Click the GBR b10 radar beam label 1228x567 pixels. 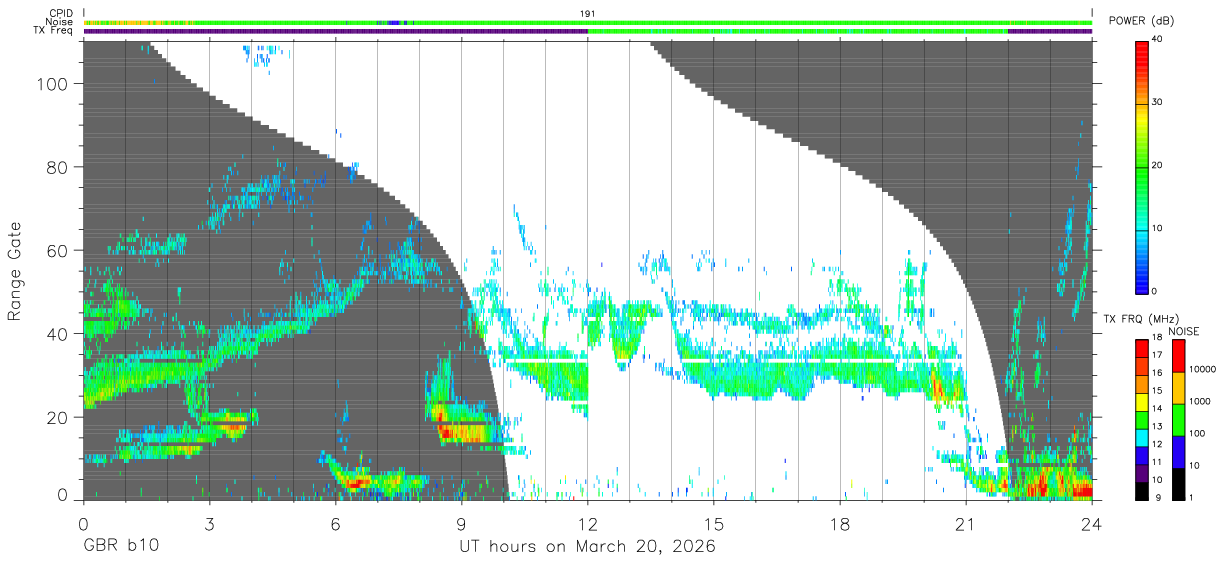(120, 546)
